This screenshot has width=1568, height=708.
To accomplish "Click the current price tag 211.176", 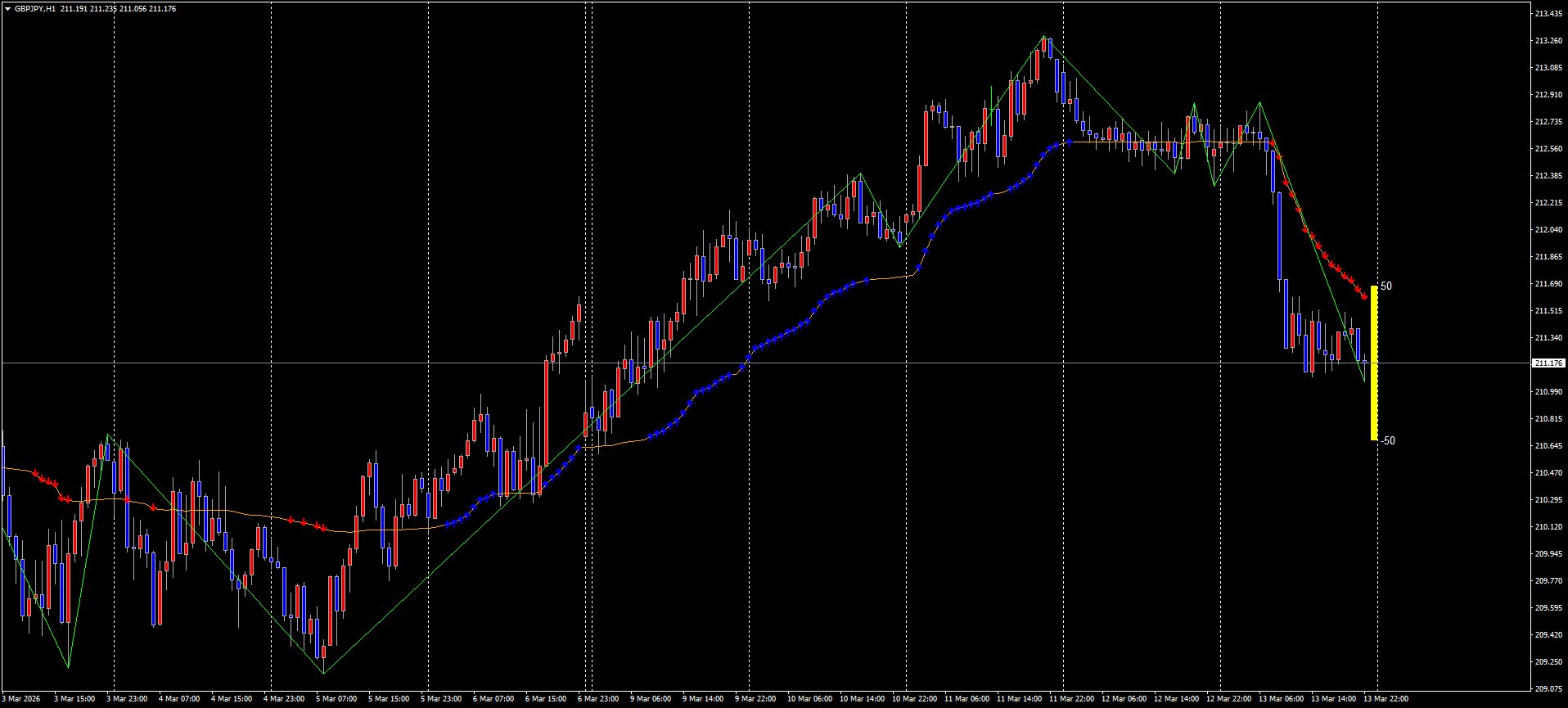I will 1548,363.
